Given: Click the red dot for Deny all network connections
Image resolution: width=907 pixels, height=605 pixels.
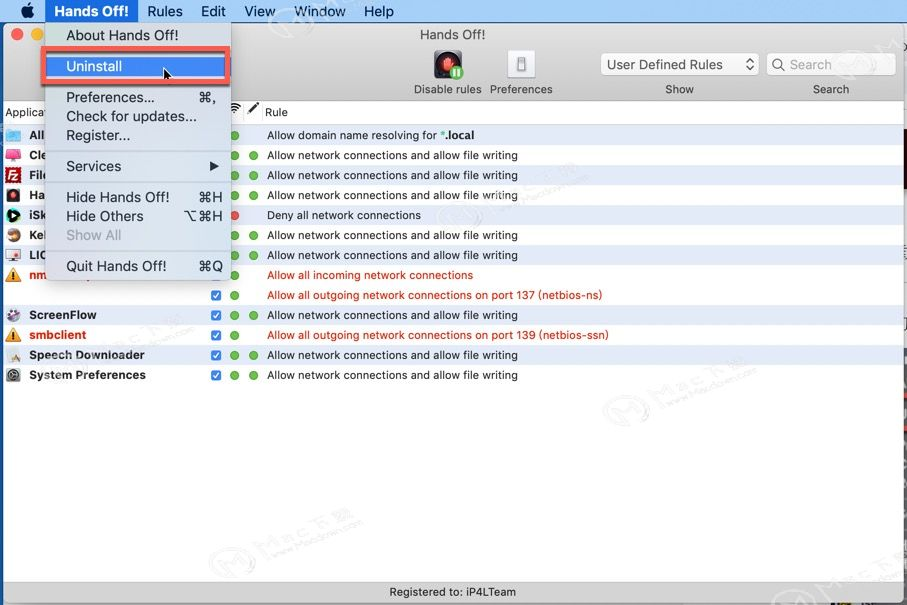Looking at the screenshot, I should [x=235, y=216].
